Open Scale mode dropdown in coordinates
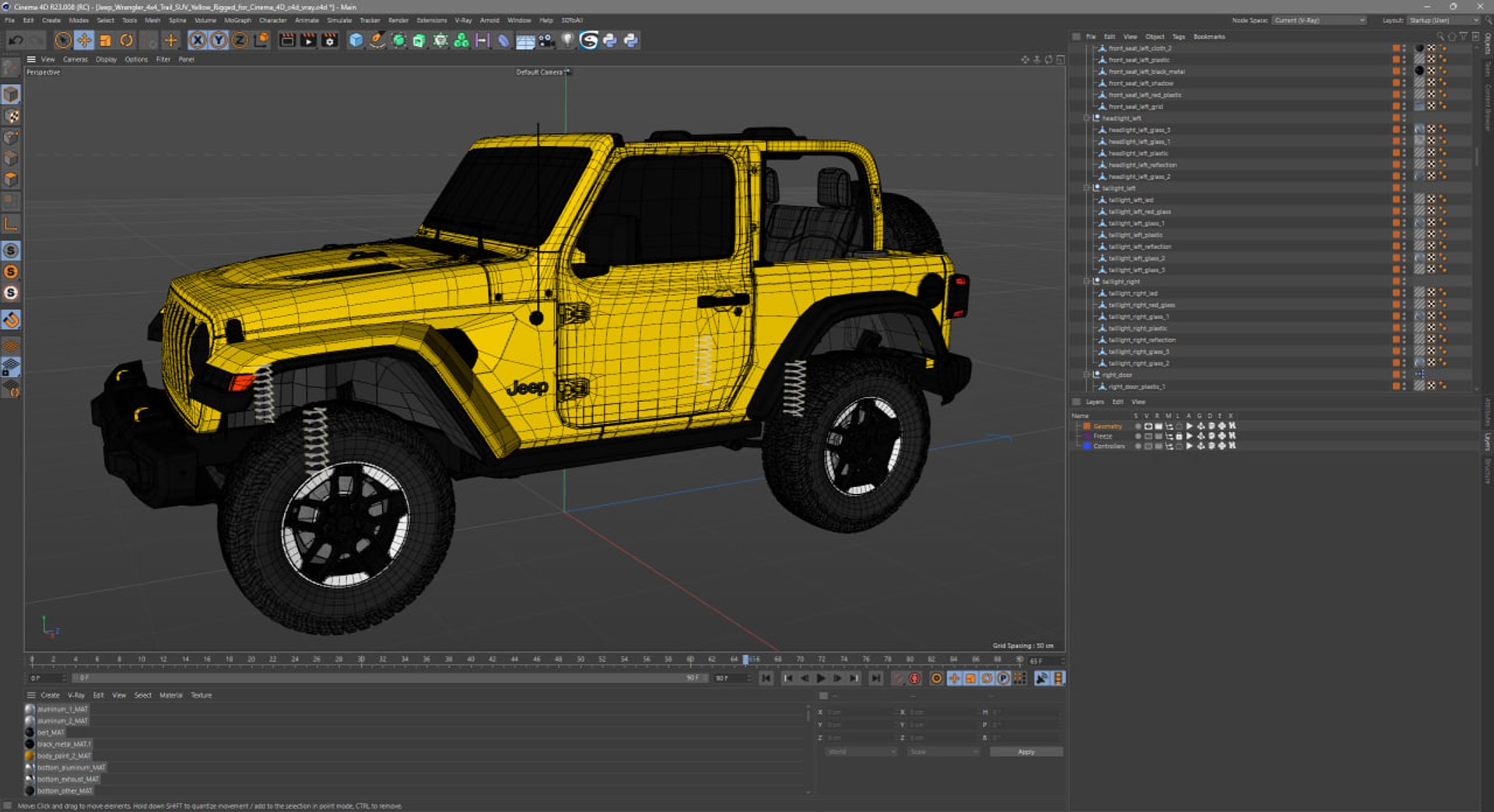The height and width of the screenshot is (812, 1494). point(943,752)
